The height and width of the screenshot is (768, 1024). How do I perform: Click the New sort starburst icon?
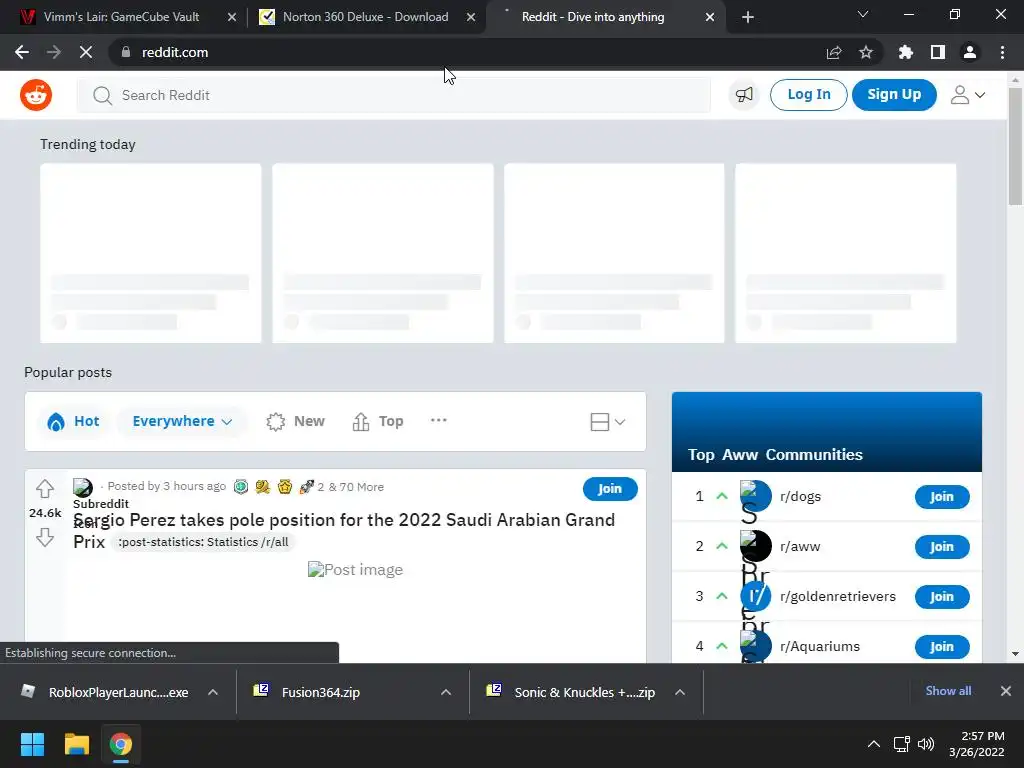(276, 422)
